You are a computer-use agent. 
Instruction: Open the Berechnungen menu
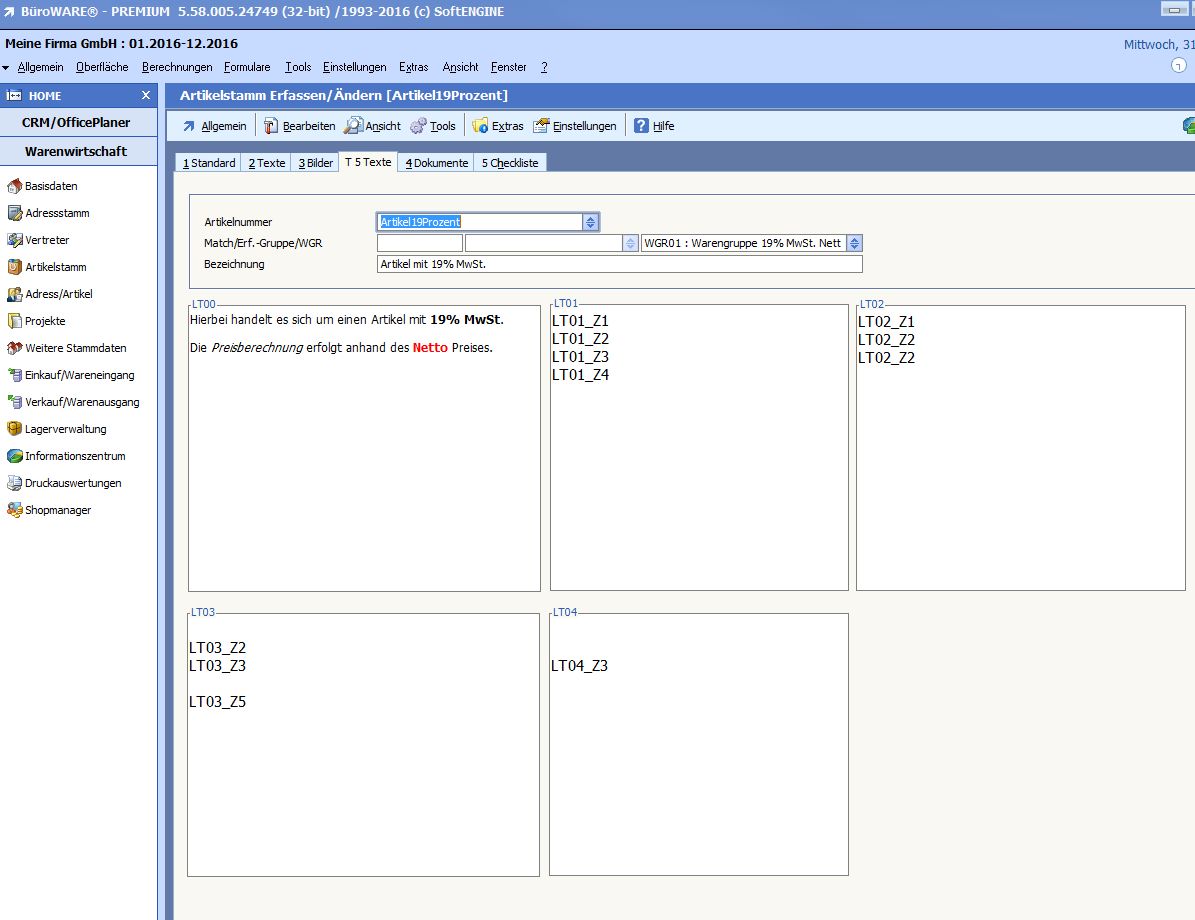[177, 67]
